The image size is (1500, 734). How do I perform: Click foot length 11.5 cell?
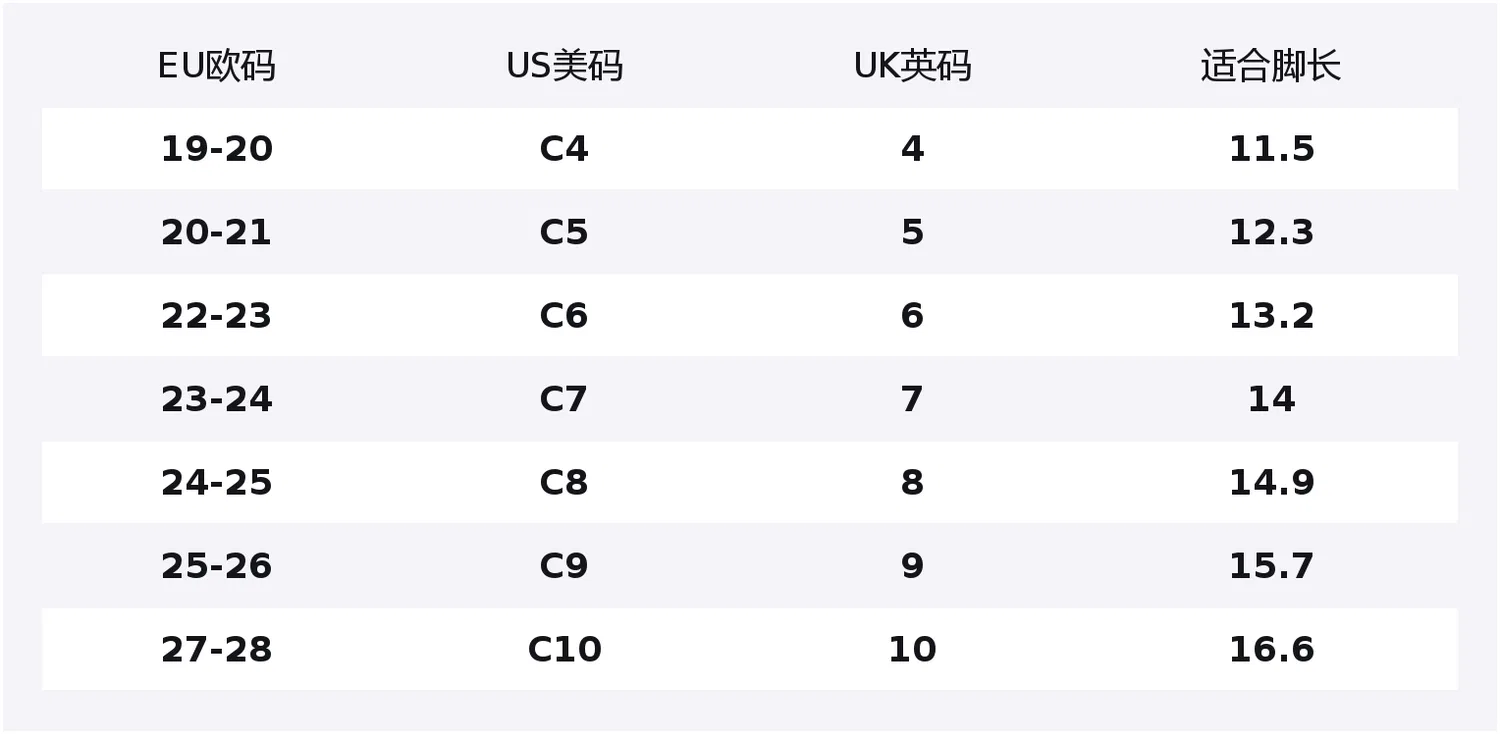pos(1271,149)
